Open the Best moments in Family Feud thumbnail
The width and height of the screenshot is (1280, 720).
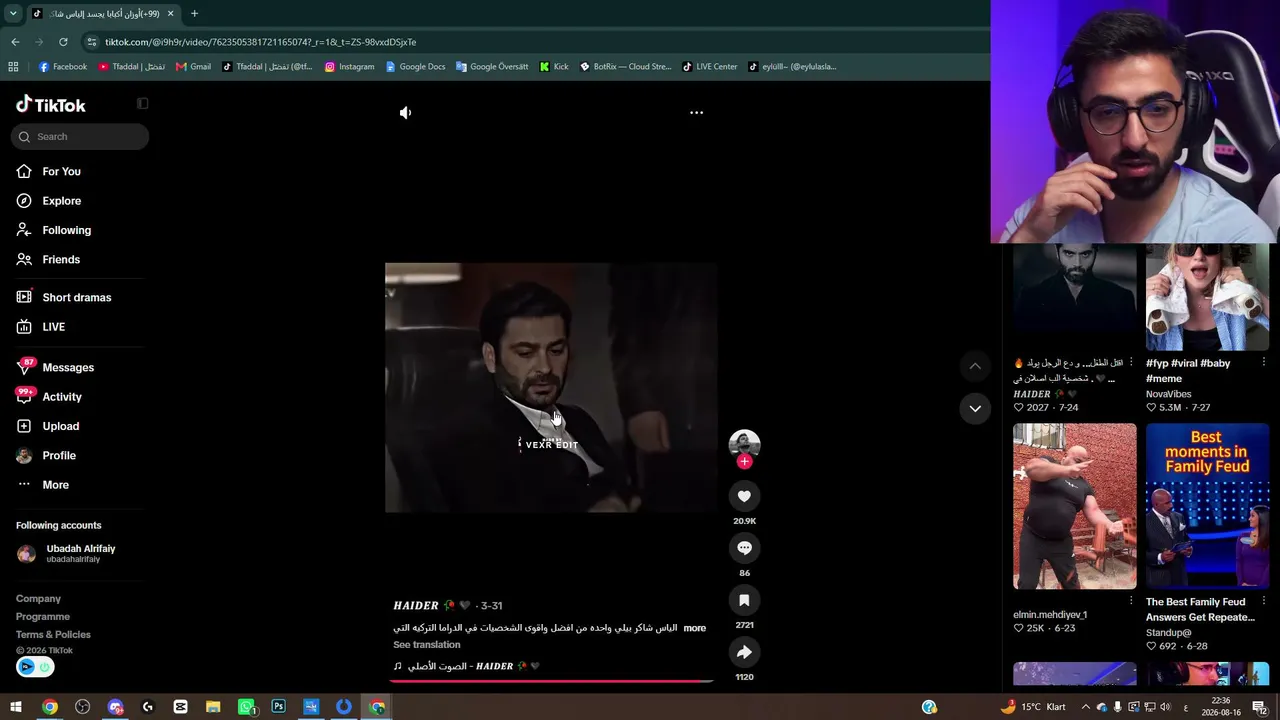pyautogui.click(x=1207, y=507)
